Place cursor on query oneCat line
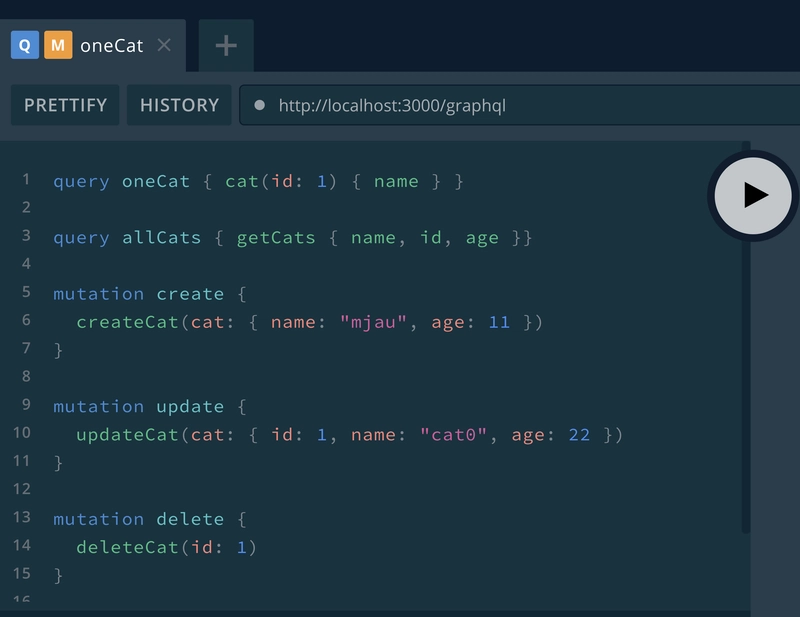 tap(258, 182)
